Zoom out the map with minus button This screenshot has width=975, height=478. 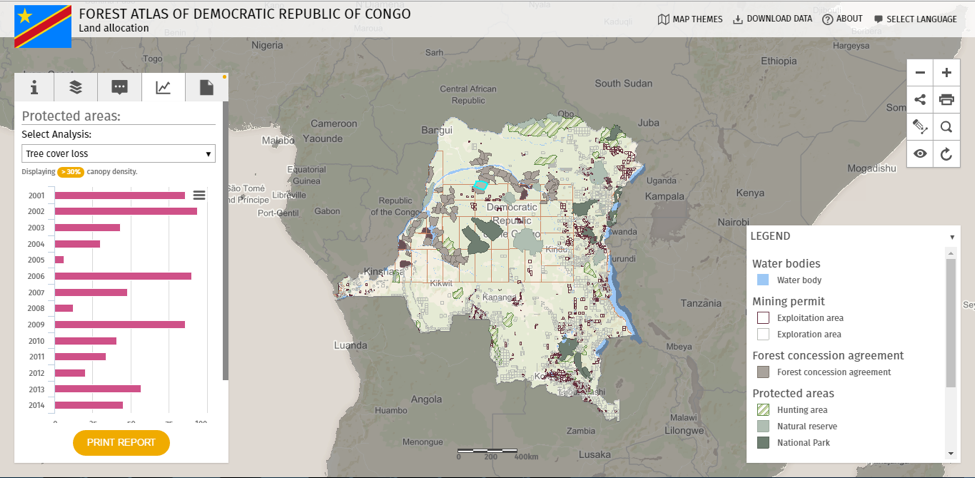pyautogui.click(x=920, y=73)
